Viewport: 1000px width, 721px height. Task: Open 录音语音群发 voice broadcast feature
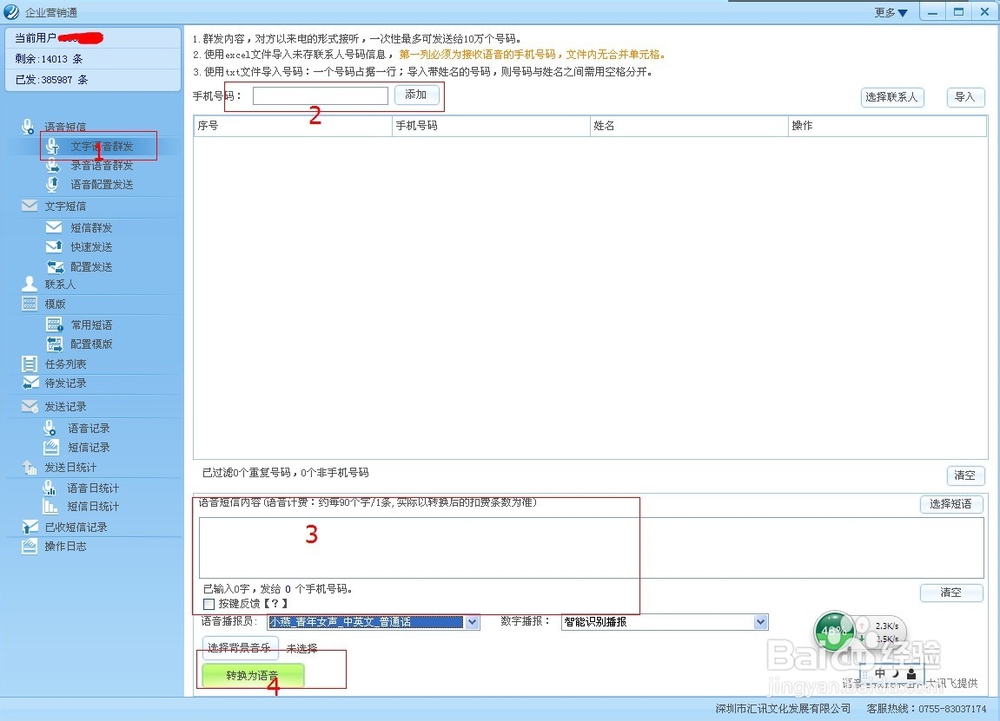[101, 165]
